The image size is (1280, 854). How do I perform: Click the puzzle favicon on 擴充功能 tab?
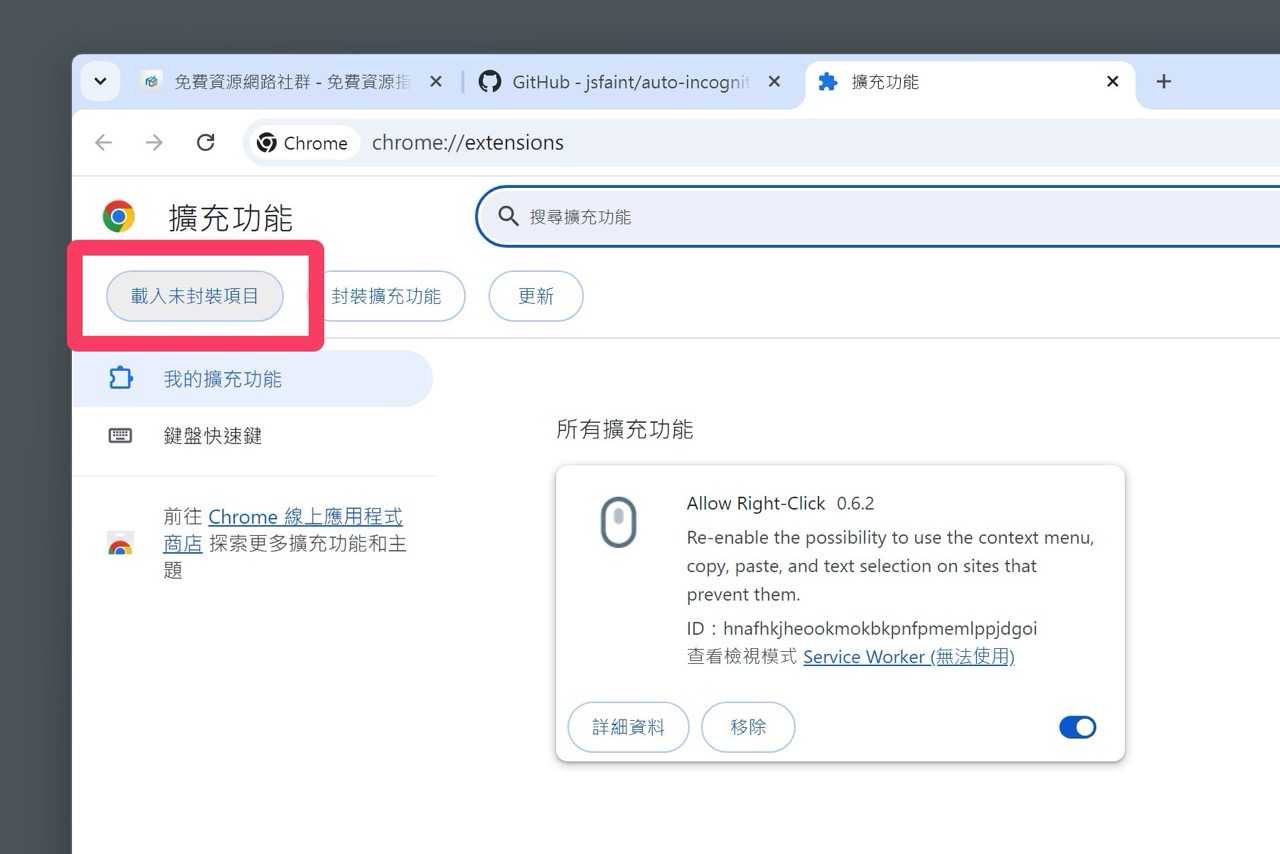coord(828,82)
